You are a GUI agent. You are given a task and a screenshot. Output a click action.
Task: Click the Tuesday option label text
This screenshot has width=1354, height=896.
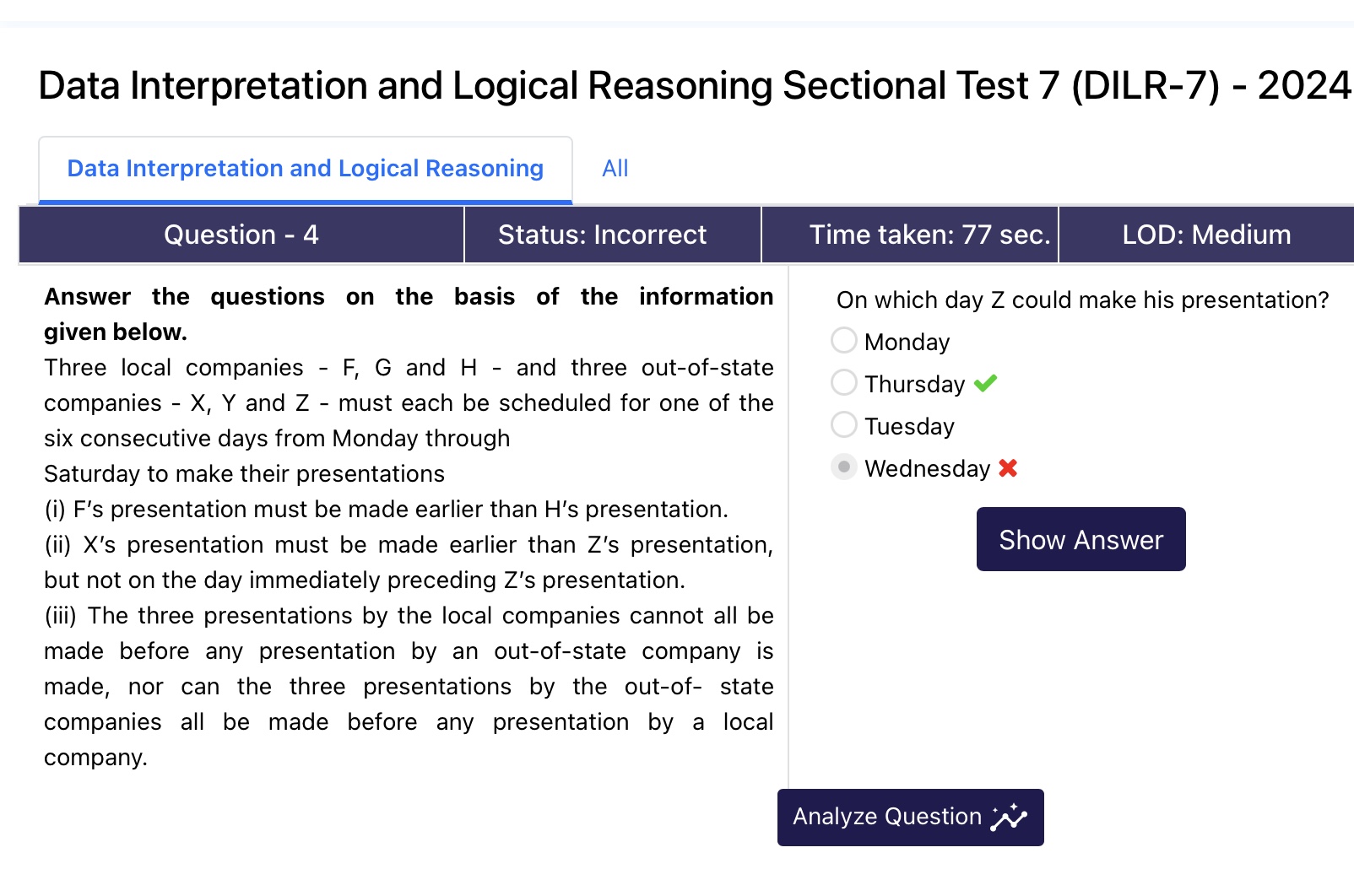click(x=909, y=426)
